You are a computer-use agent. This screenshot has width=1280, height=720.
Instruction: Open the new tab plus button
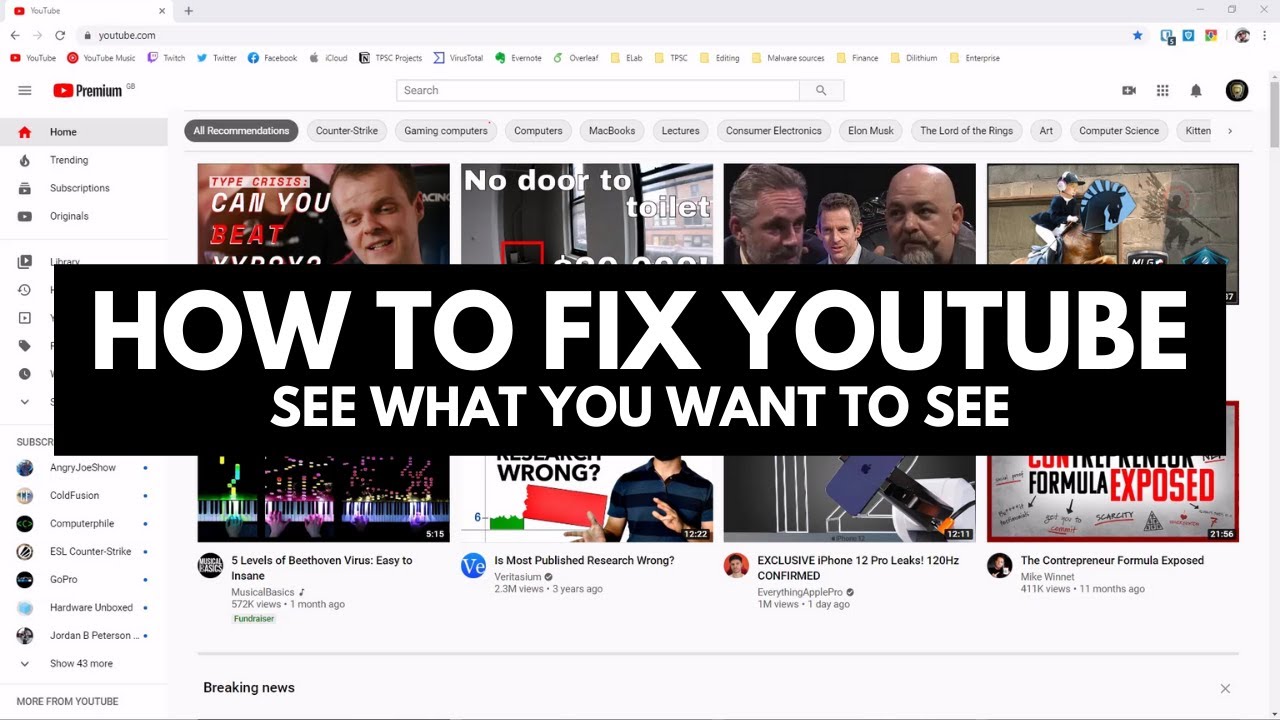coord(189,11)
